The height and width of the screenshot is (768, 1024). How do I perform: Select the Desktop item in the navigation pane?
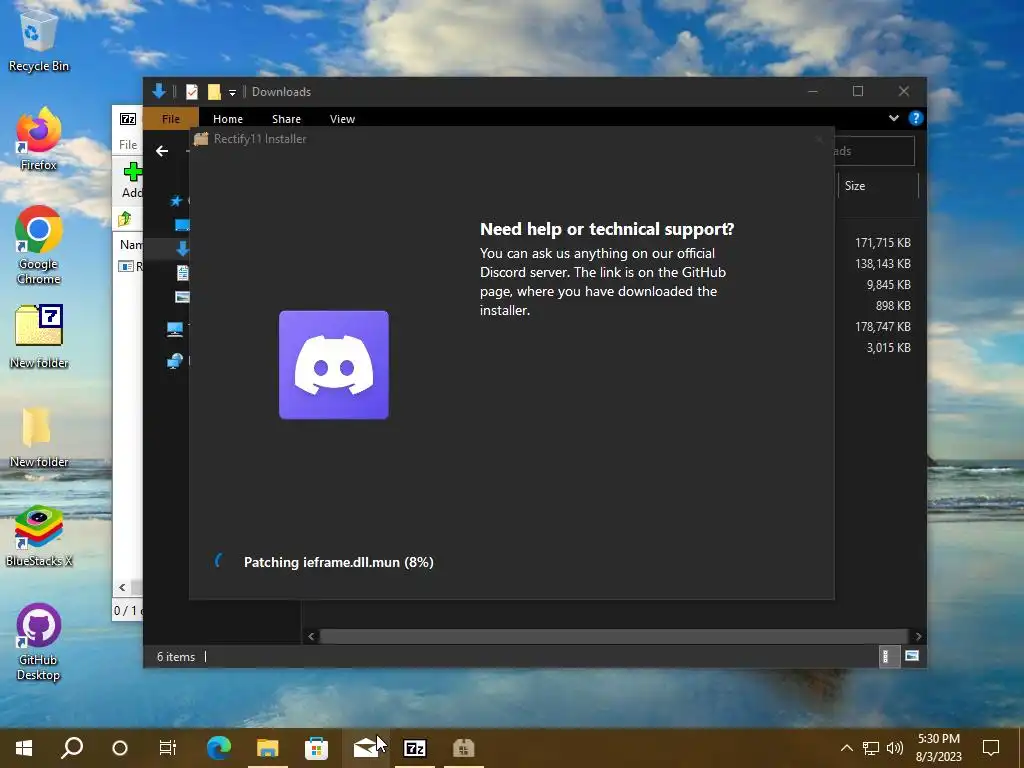pos(182,225)
